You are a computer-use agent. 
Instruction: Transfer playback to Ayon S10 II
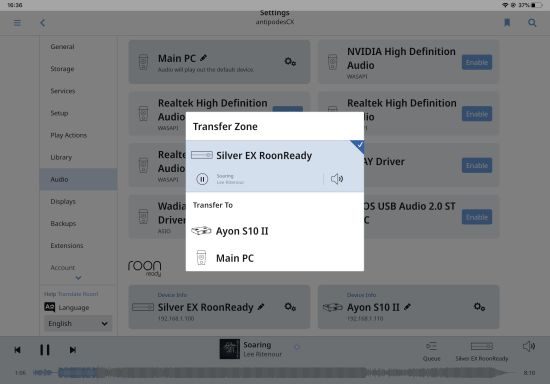coord(275,231)
